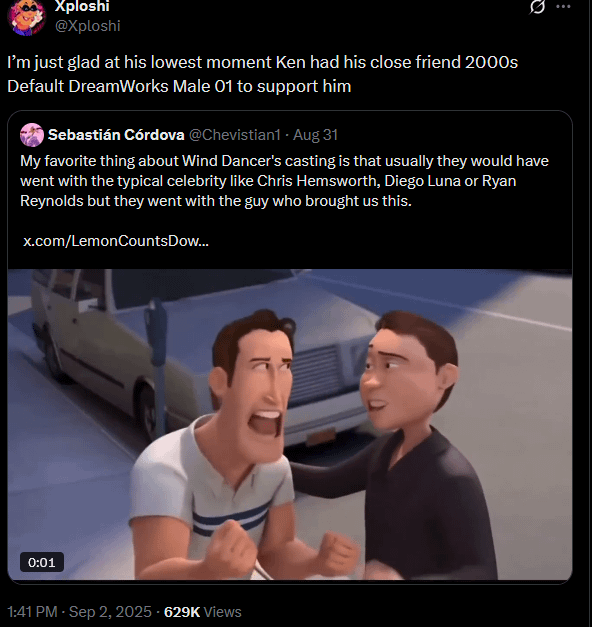592x627 pixels.
Task: Click the 629K Views count
Action: (x=203, y=612)
